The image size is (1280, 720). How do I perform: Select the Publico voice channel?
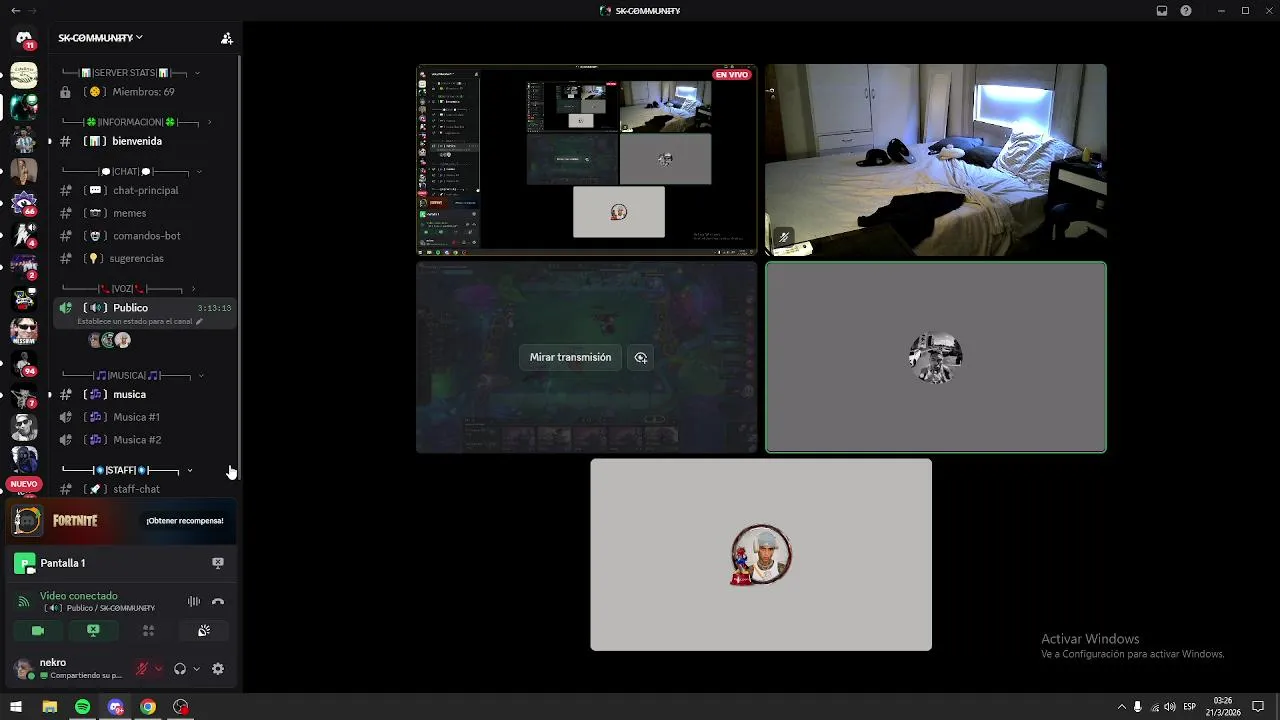pyautogui.click(x=146, y=313)
